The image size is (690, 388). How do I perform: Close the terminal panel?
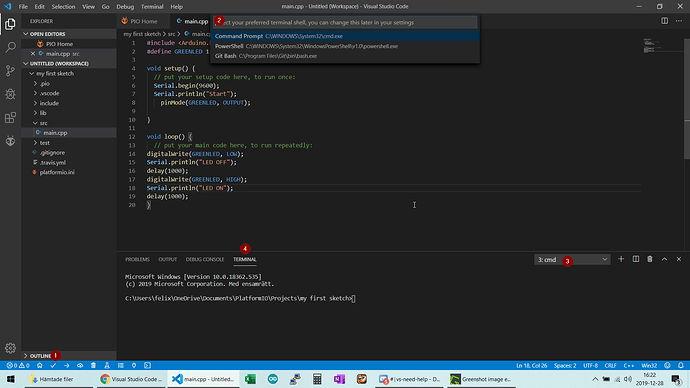pos(679,259)
